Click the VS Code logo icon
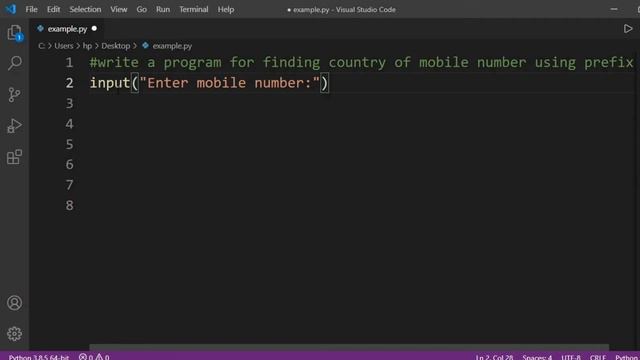 point(11,9)
